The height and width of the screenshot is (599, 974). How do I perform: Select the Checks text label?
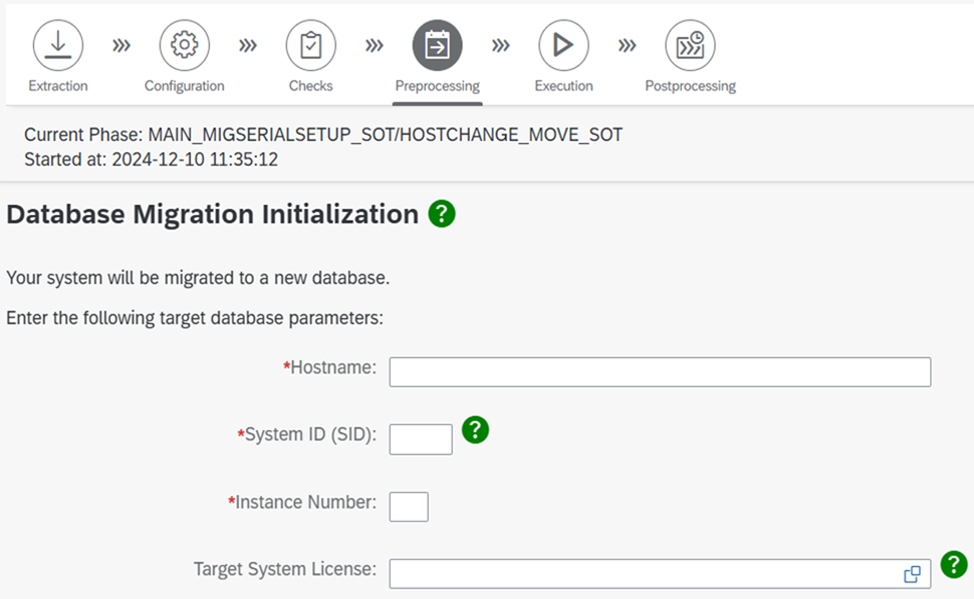tap(311, 86)
